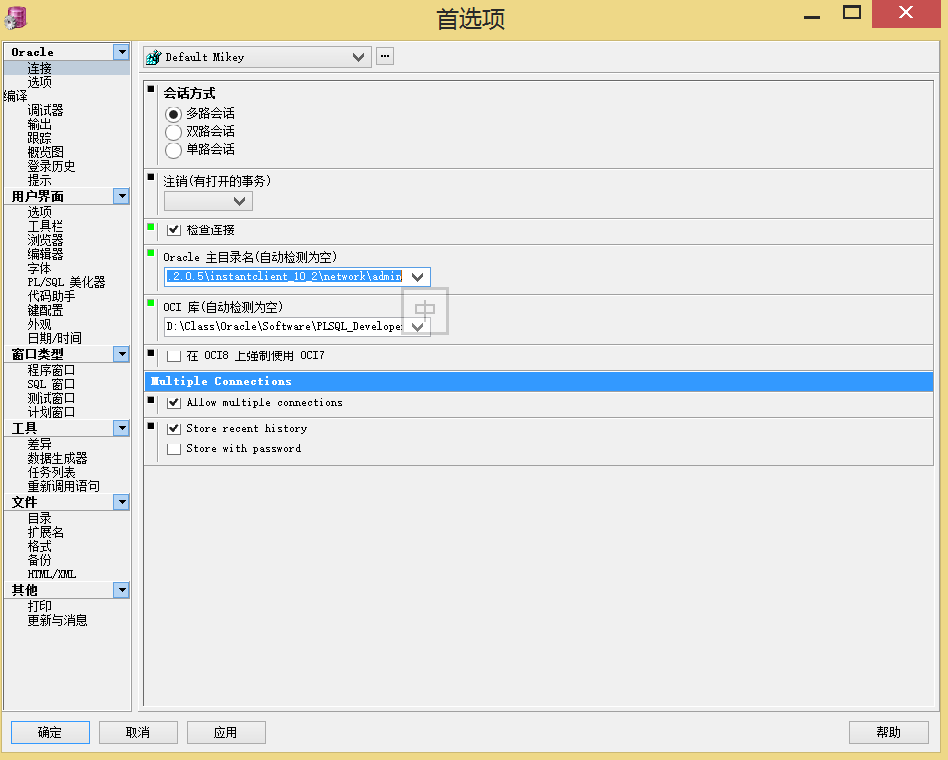Viewport: 948px width, 760px height.
Task: Go to the 浏览器 preferences
Action: click(x=45, y=240)
